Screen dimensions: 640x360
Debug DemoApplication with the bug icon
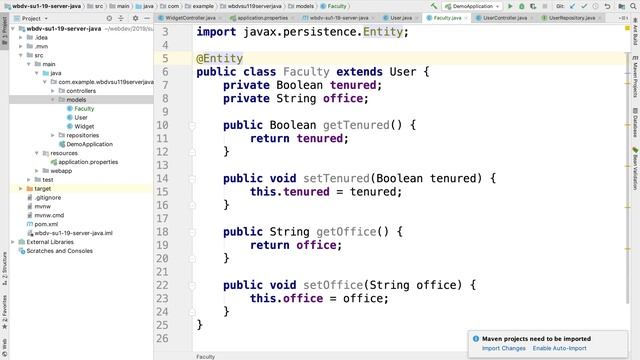click(x=521, y=6)
